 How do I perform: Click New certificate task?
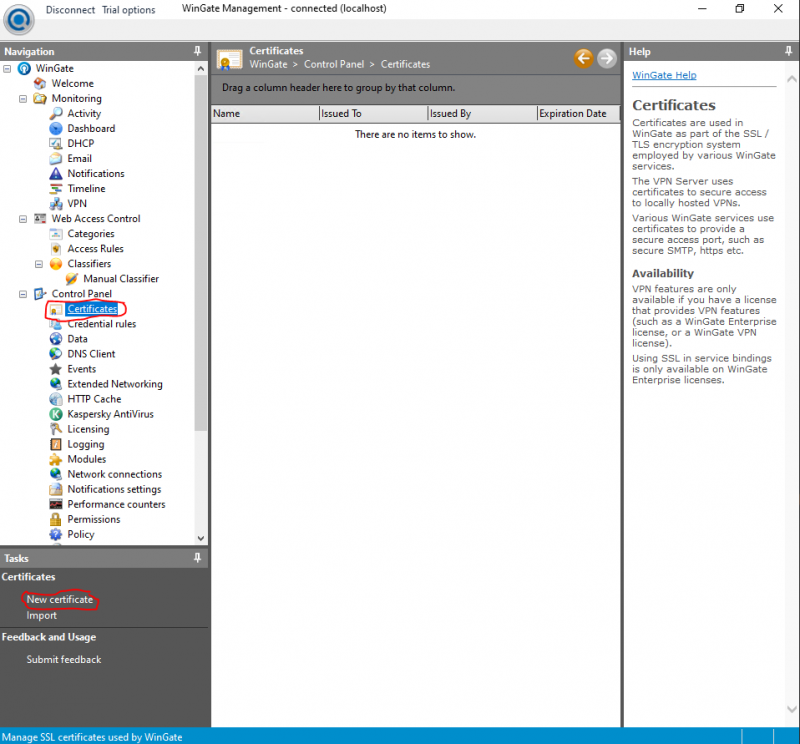(60, 600)
